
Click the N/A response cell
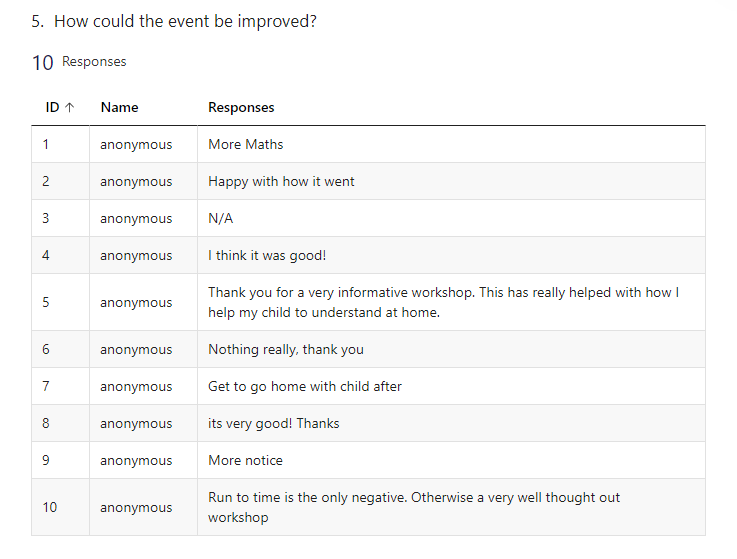pos(220,218)
